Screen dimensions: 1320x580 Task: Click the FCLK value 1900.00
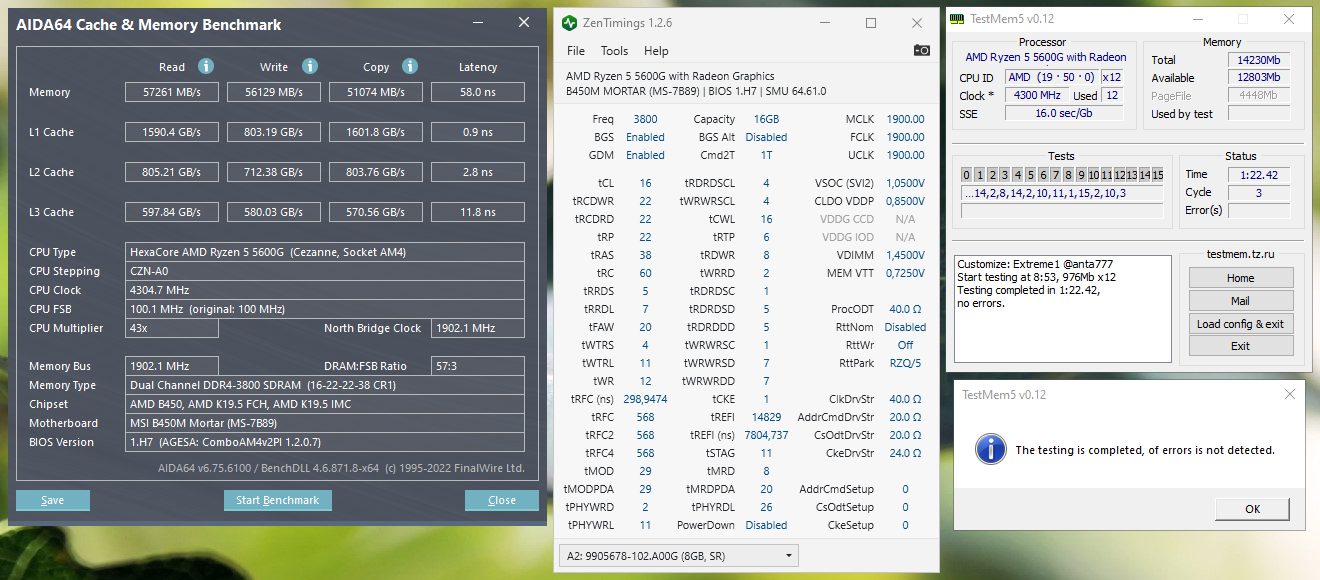tap(906, 137)
